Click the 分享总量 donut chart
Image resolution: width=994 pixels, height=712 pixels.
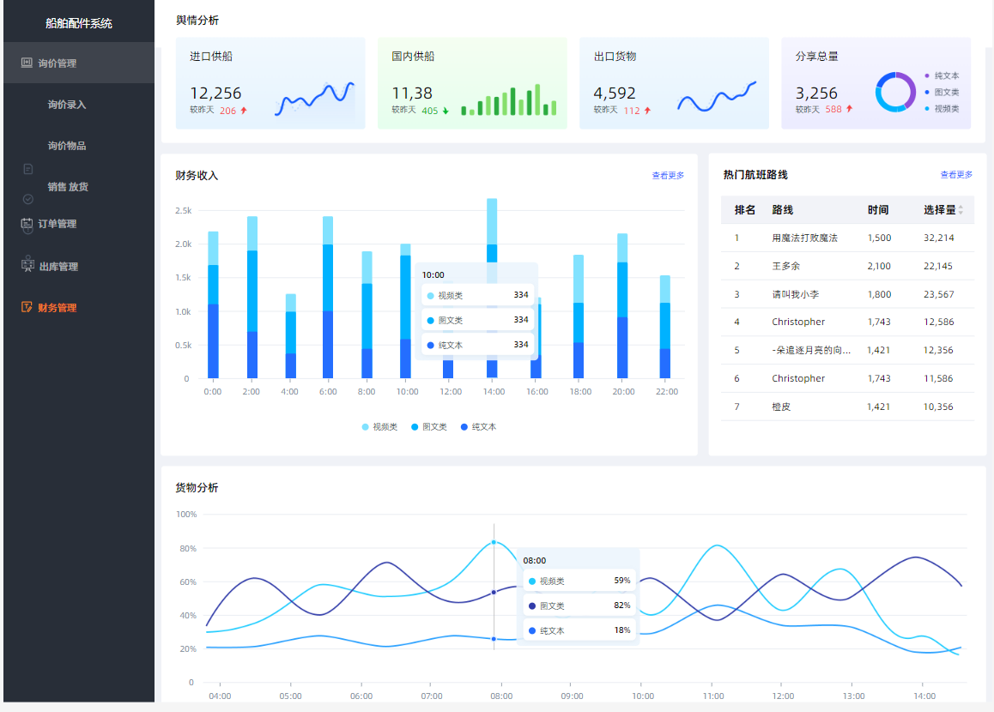pos(895,92)
